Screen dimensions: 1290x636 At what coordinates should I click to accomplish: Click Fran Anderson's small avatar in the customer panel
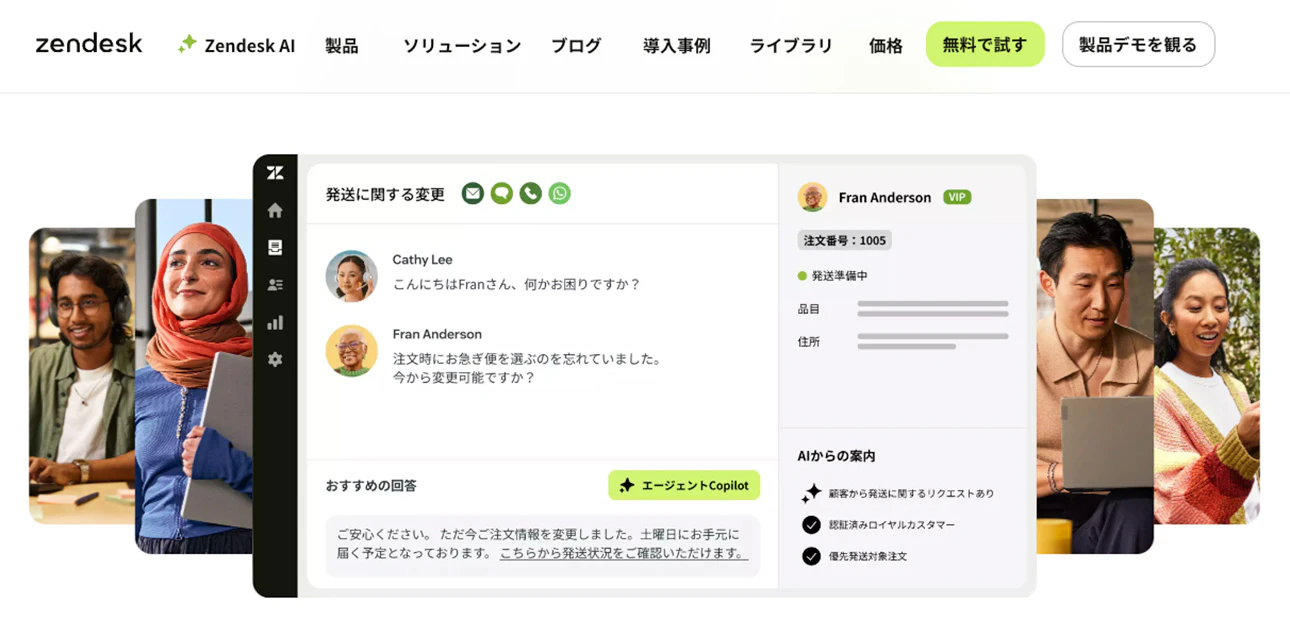tap(812, 197)
